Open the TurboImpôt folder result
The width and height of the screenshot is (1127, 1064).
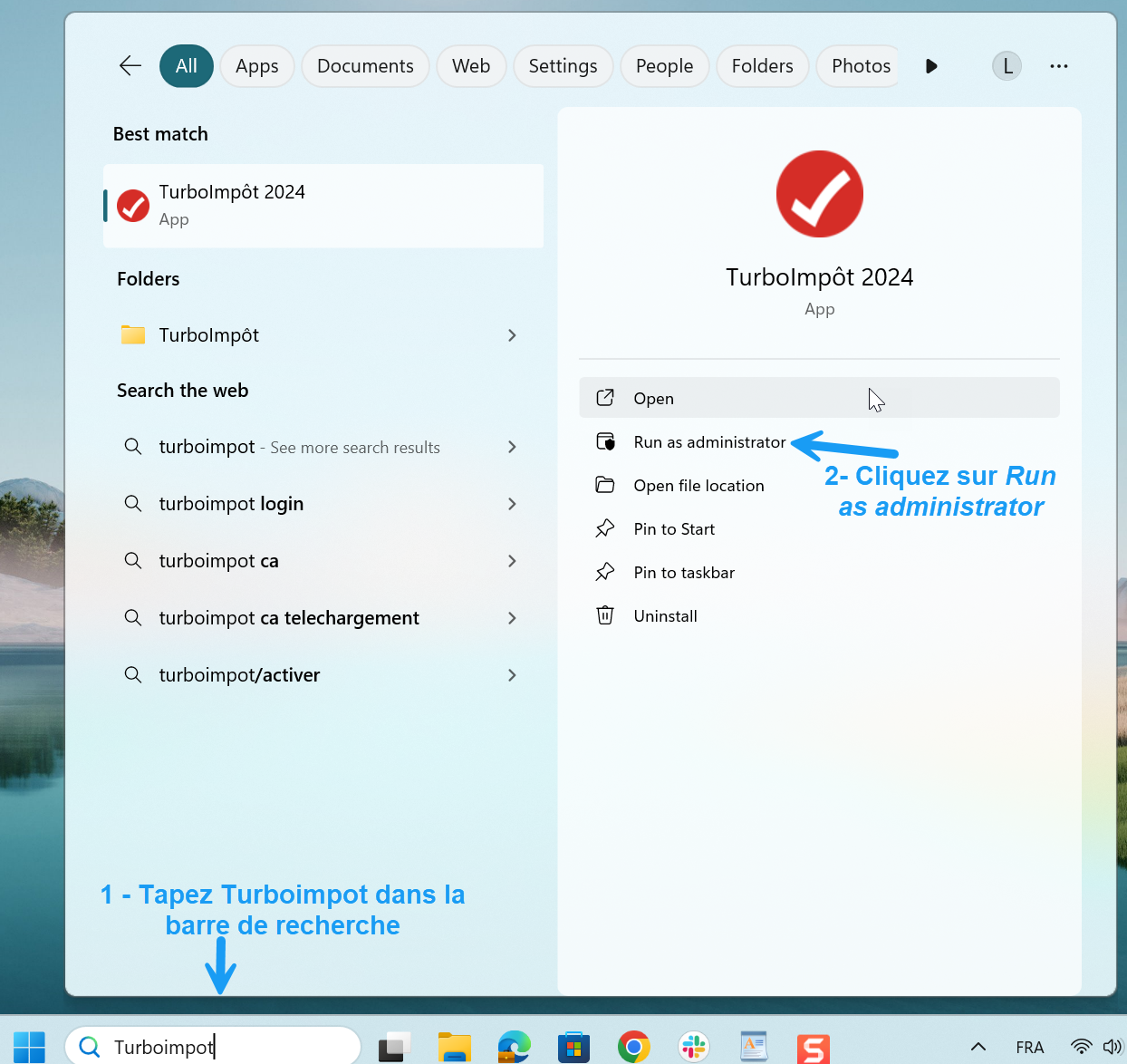323,335
